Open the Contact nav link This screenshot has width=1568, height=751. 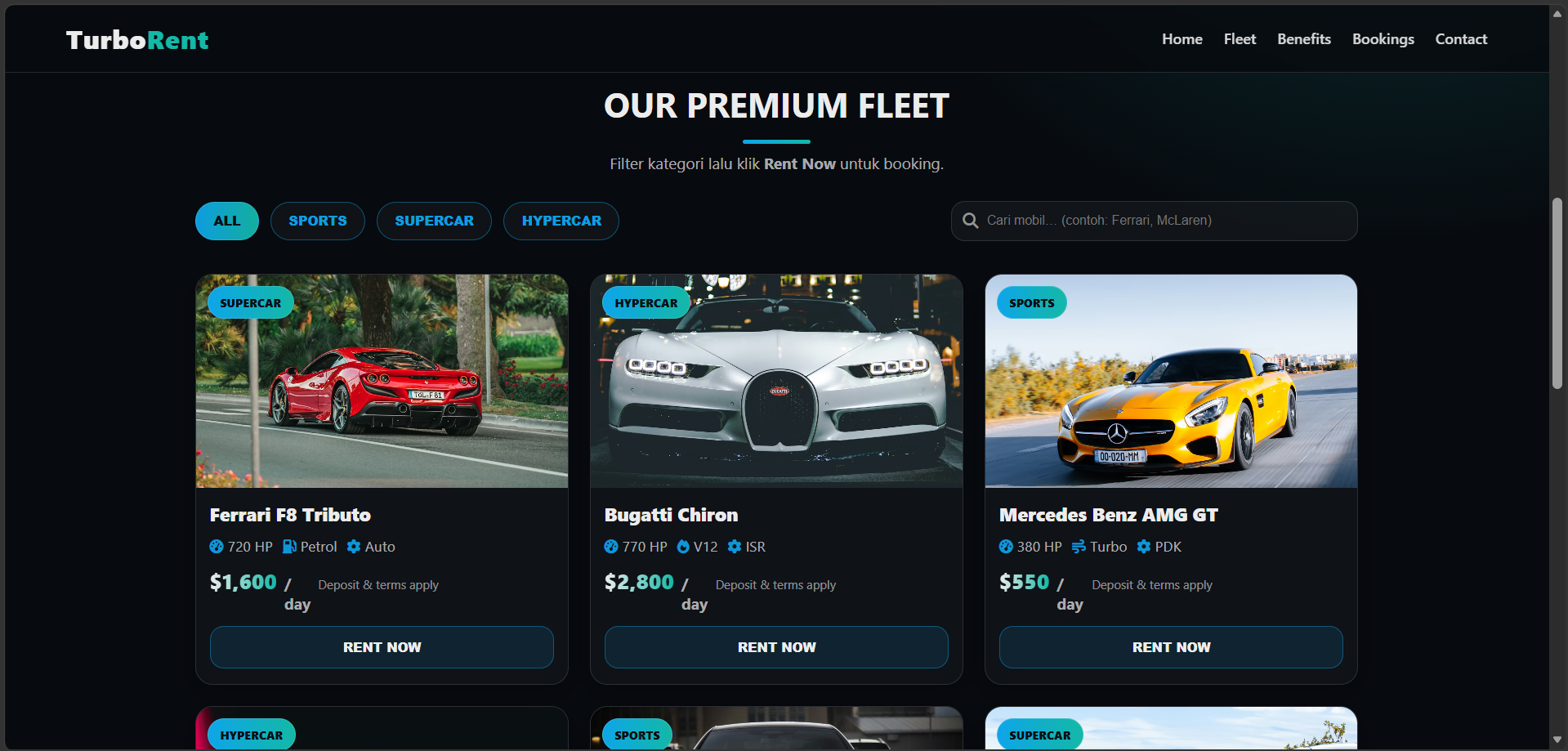[x=1461, y=39]
